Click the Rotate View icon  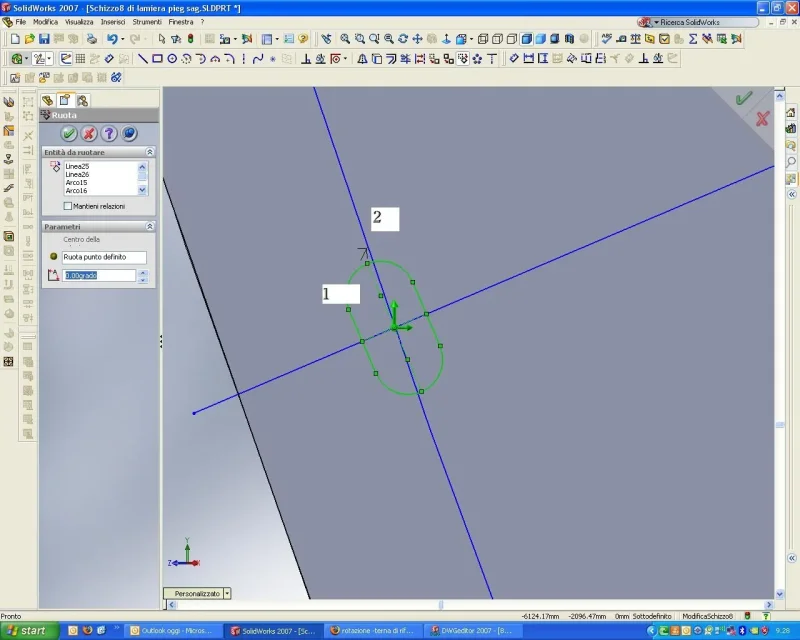click(x=403, y=39)
